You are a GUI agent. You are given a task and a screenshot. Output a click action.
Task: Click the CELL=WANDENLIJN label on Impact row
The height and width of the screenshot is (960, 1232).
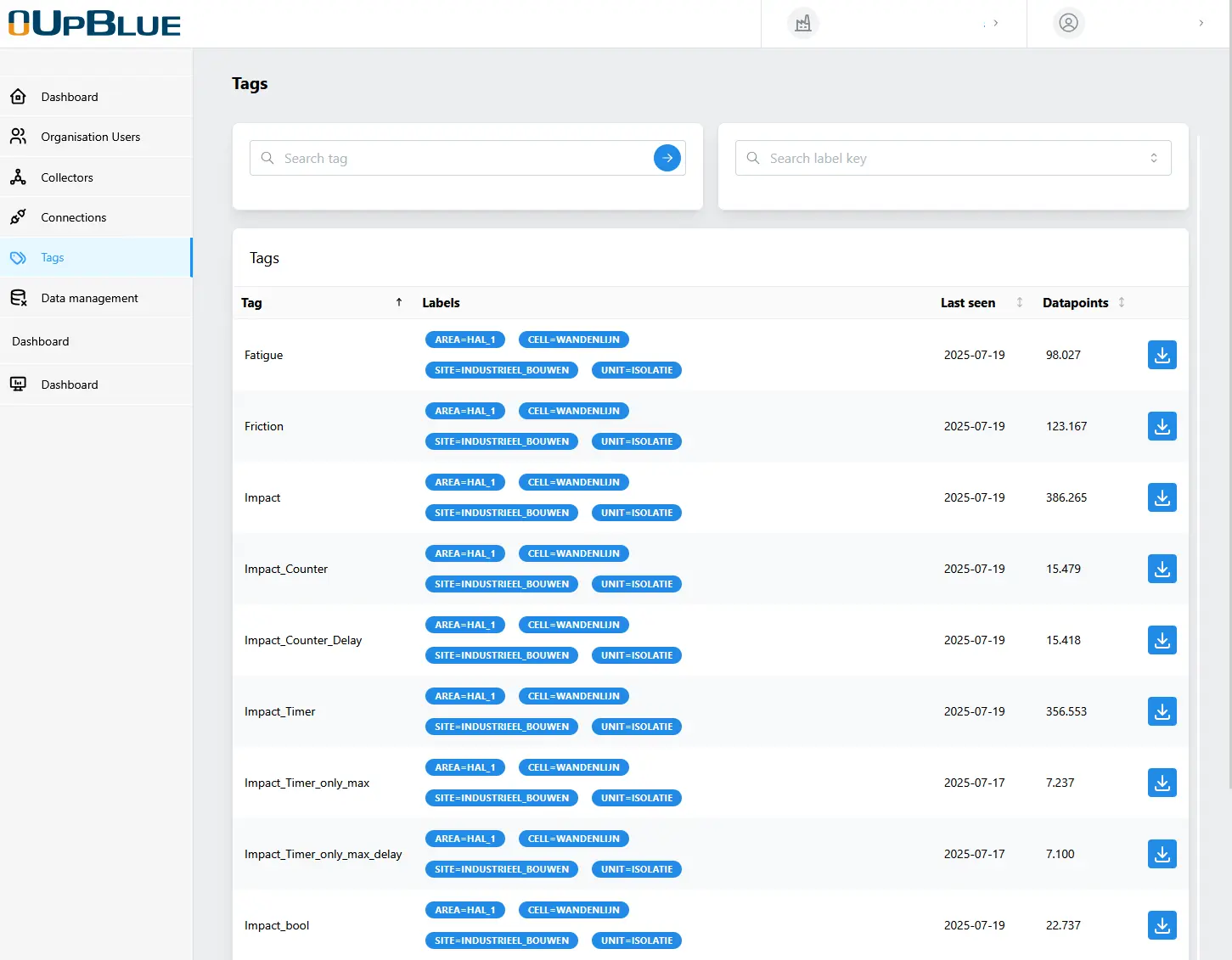[x=573, y=482]
